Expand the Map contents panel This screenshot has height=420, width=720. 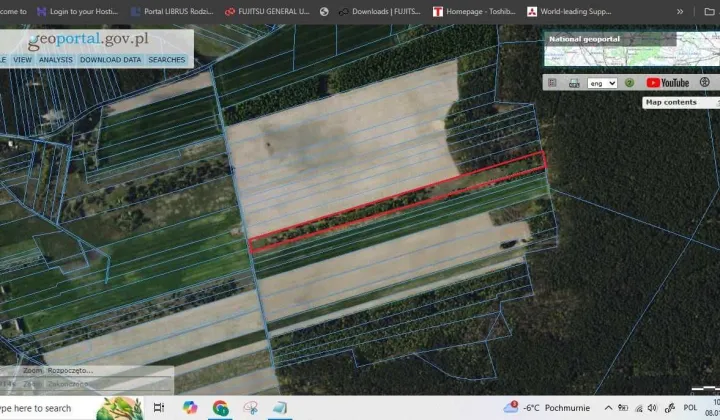(680, 102)
